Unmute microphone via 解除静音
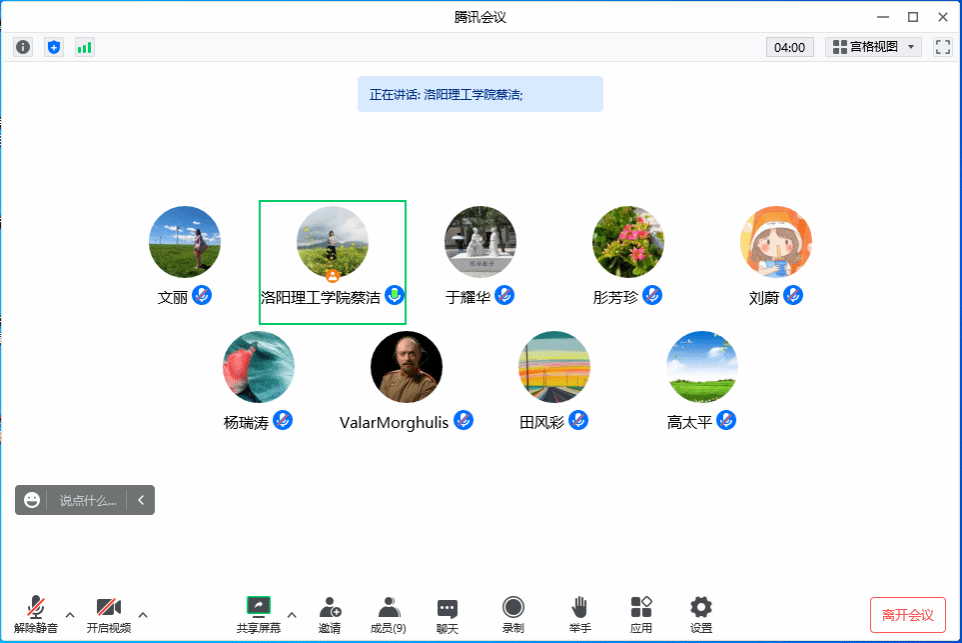The height and width of the screenshot is (643, 962). click(36, 614)
